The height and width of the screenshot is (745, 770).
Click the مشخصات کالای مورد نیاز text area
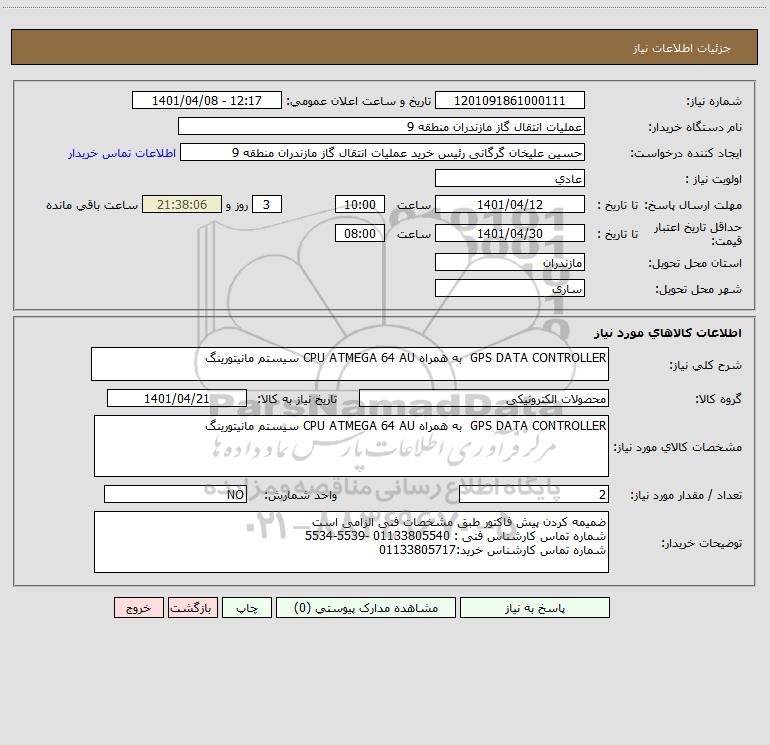(351, 446)
